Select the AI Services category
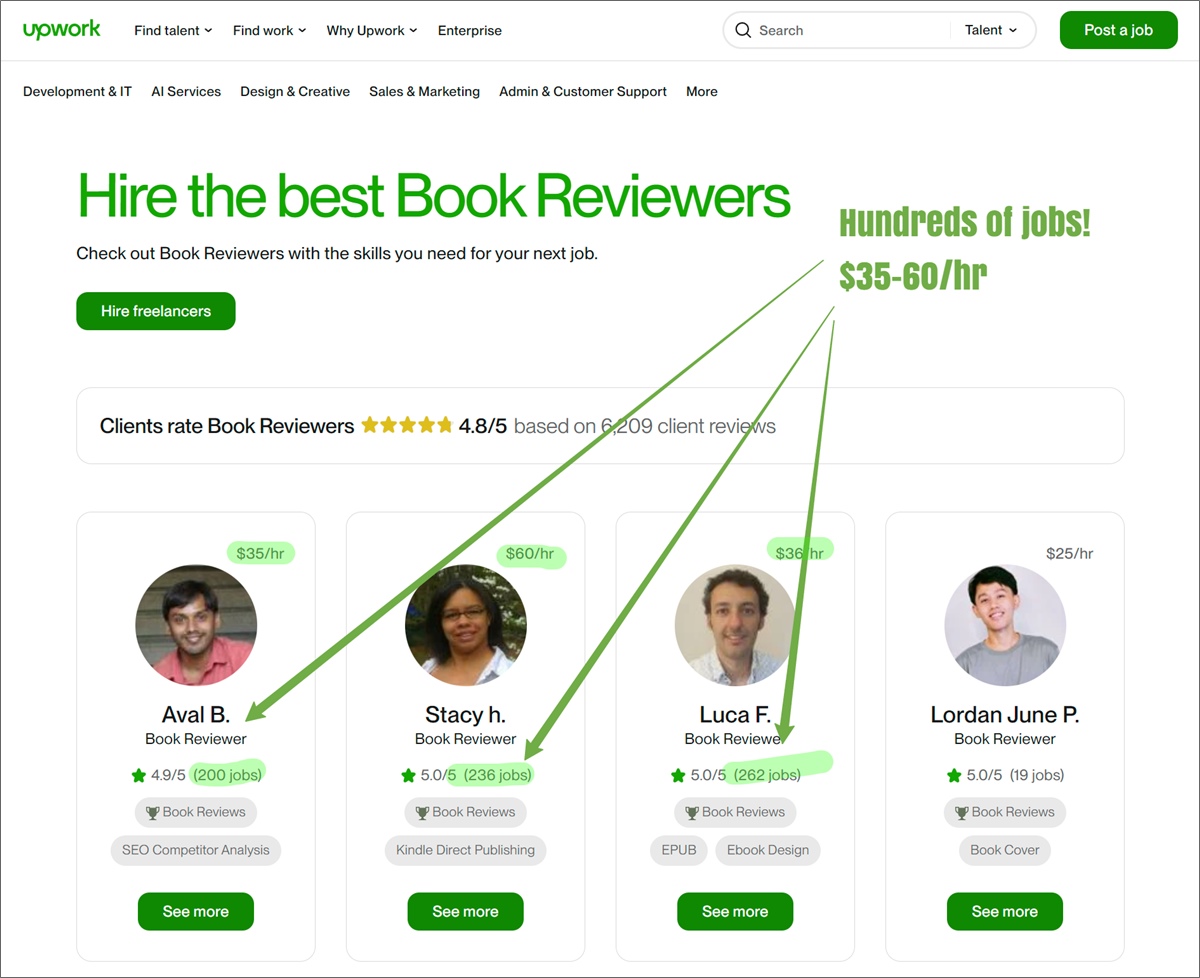 [186, 91]
